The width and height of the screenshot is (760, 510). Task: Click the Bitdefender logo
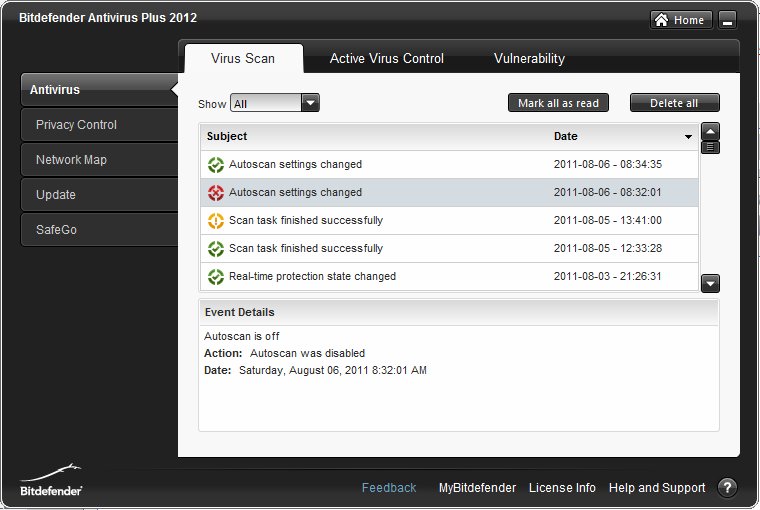(51, 480)
